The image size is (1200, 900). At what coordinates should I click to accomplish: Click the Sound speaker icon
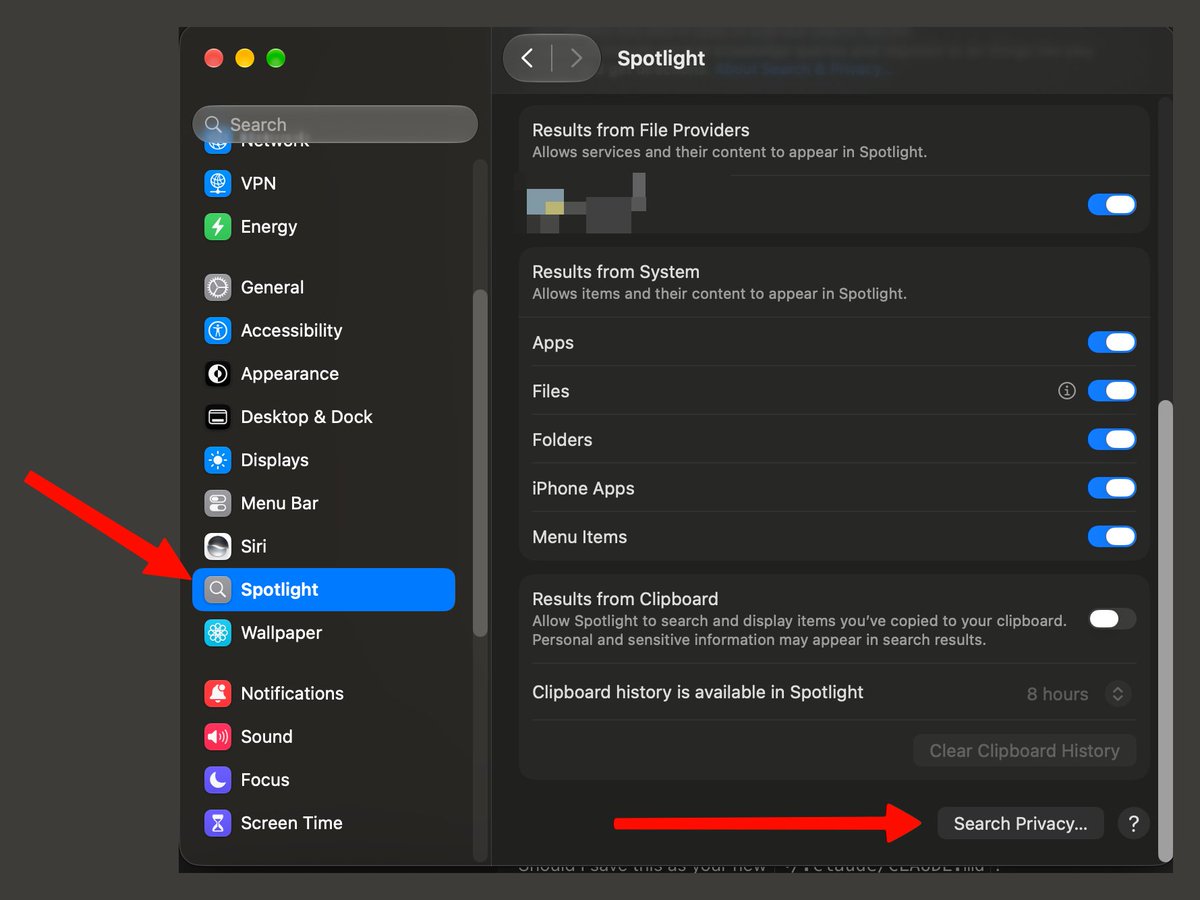(218, 737)
